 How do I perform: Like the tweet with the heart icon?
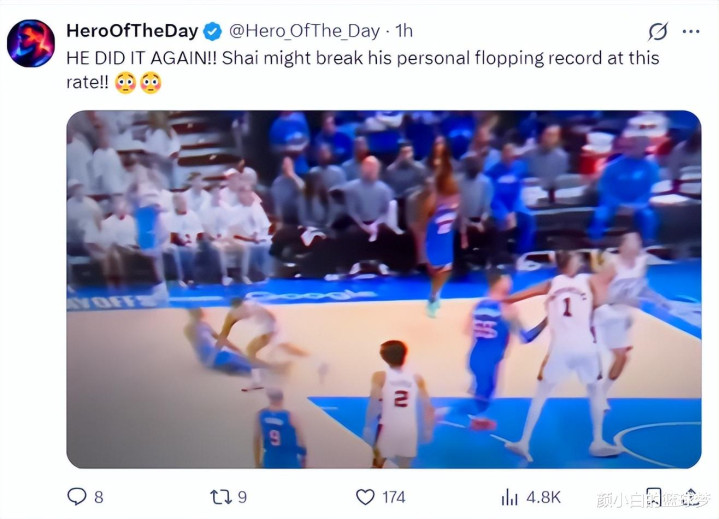[365, 497]
